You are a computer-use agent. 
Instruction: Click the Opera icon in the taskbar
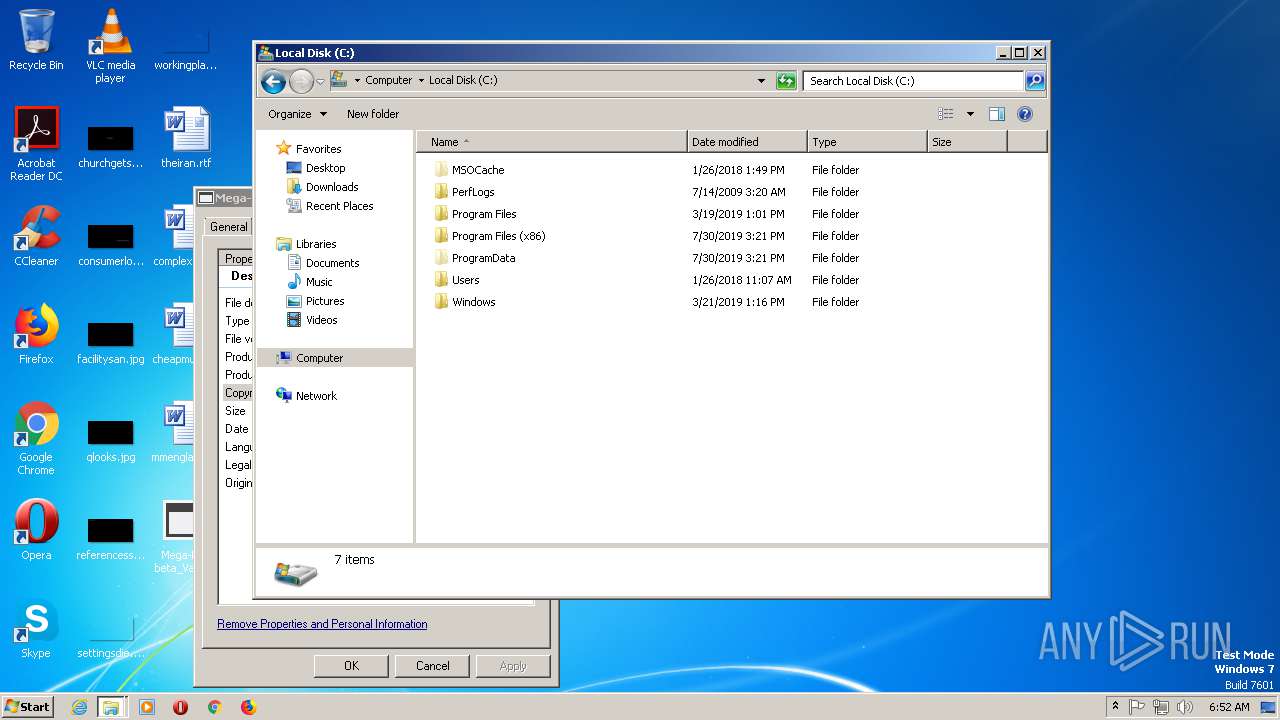(181, 707)
